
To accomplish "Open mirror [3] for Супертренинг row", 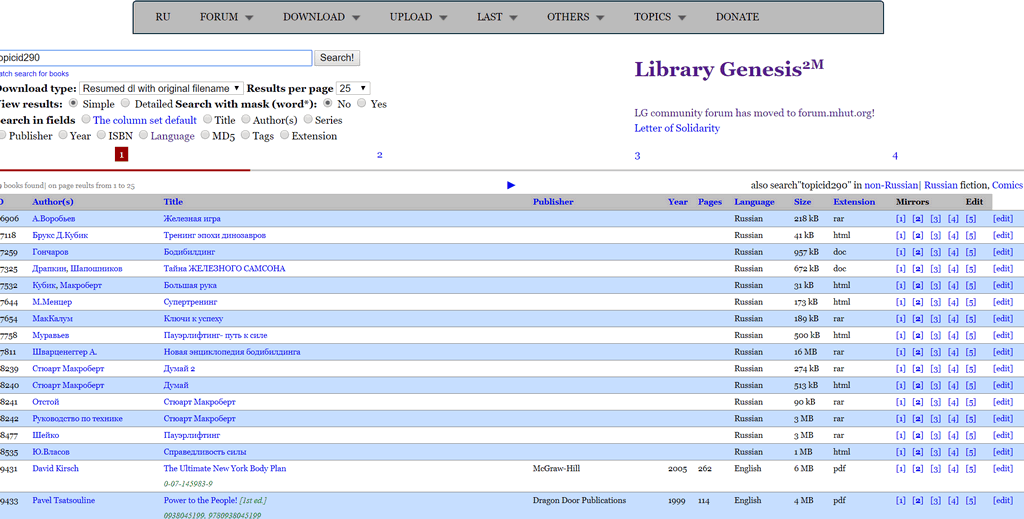I will coord(936,302).
